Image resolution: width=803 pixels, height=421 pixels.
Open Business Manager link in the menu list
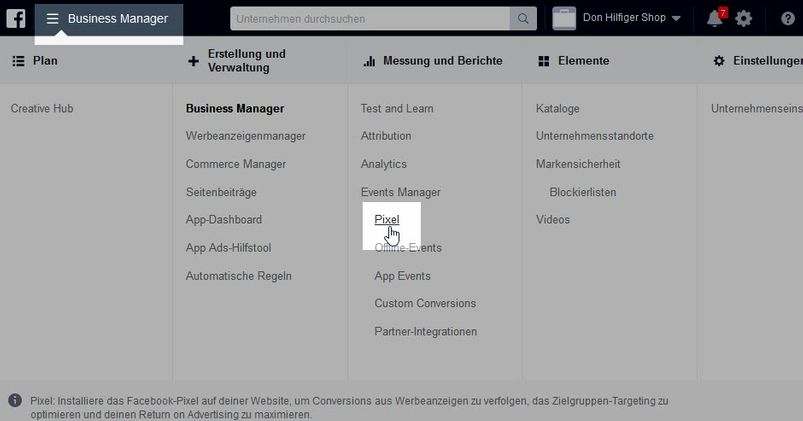[x=235, y=109]
